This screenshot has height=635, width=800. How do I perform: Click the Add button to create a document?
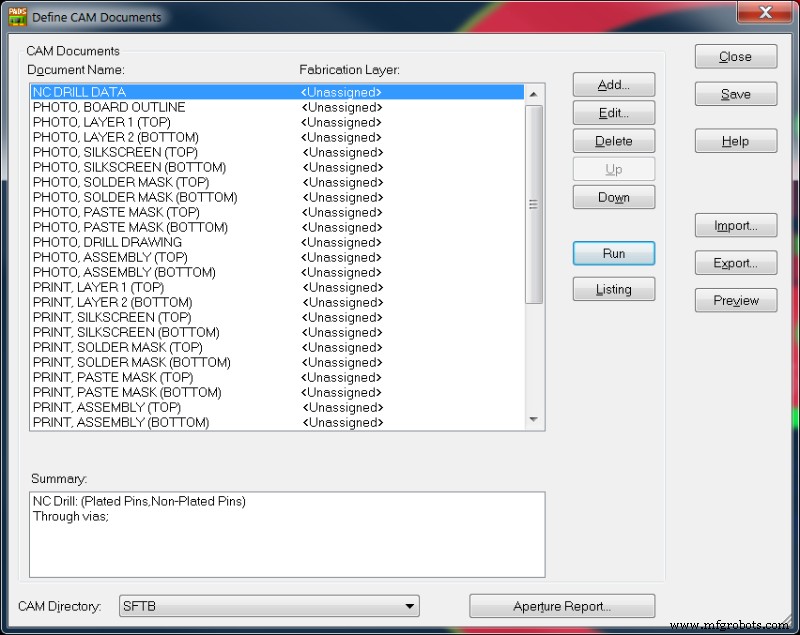(x=613, y=85)
